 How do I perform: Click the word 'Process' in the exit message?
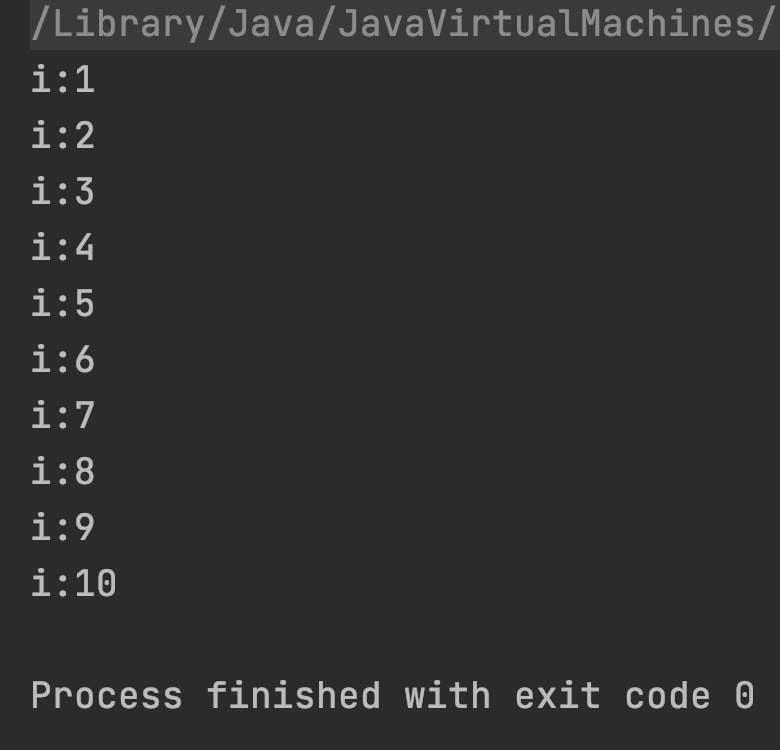click(x=107, y=695)
